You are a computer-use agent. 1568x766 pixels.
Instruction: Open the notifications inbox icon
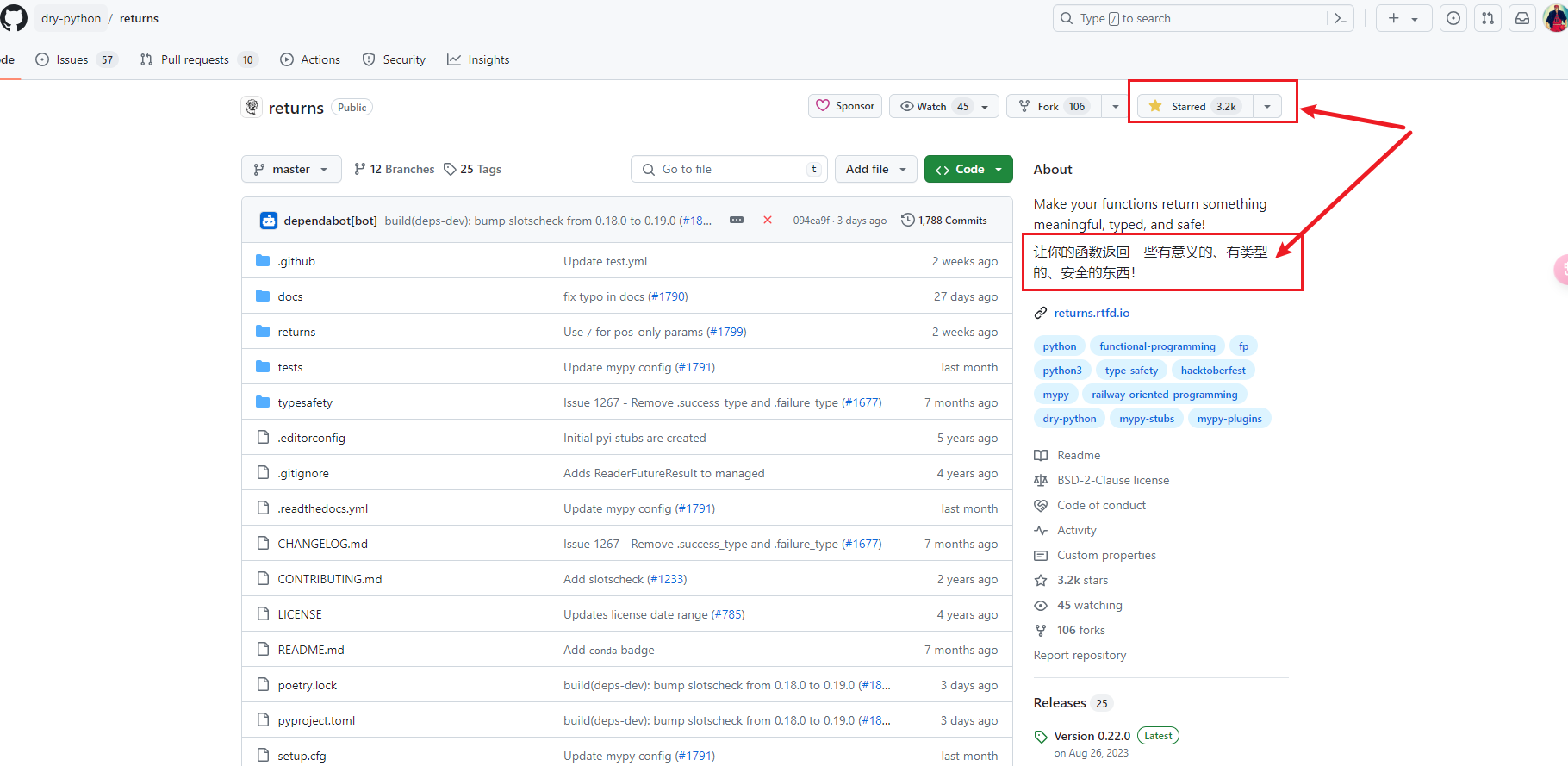(1522, 18)
